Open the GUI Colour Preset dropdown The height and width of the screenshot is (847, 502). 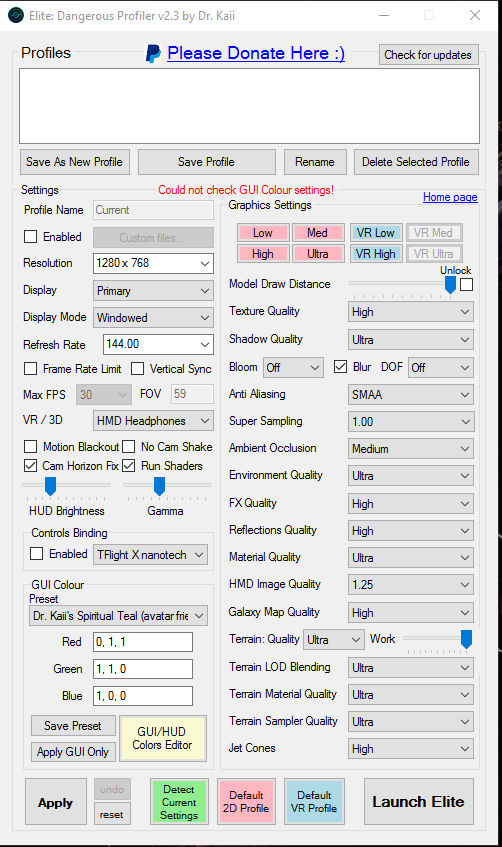[x=118, y=616]
